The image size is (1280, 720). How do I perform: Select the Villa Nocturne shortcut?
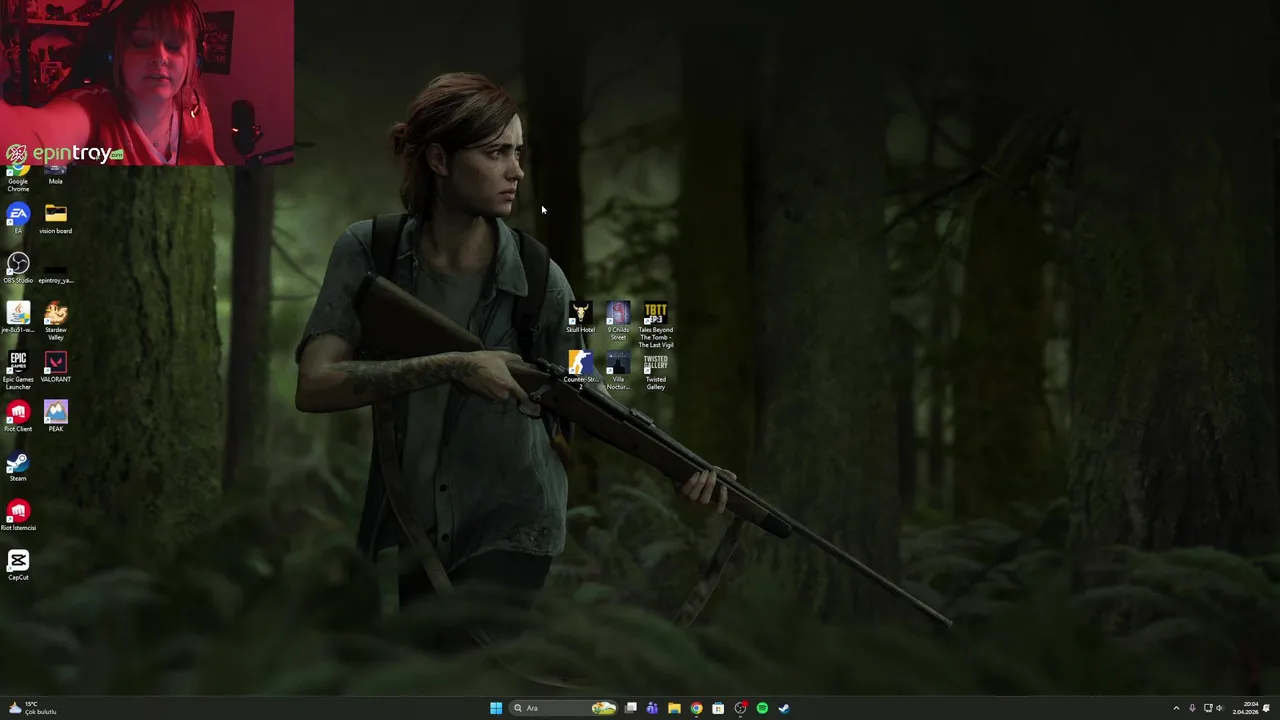[x=618, y=371]
